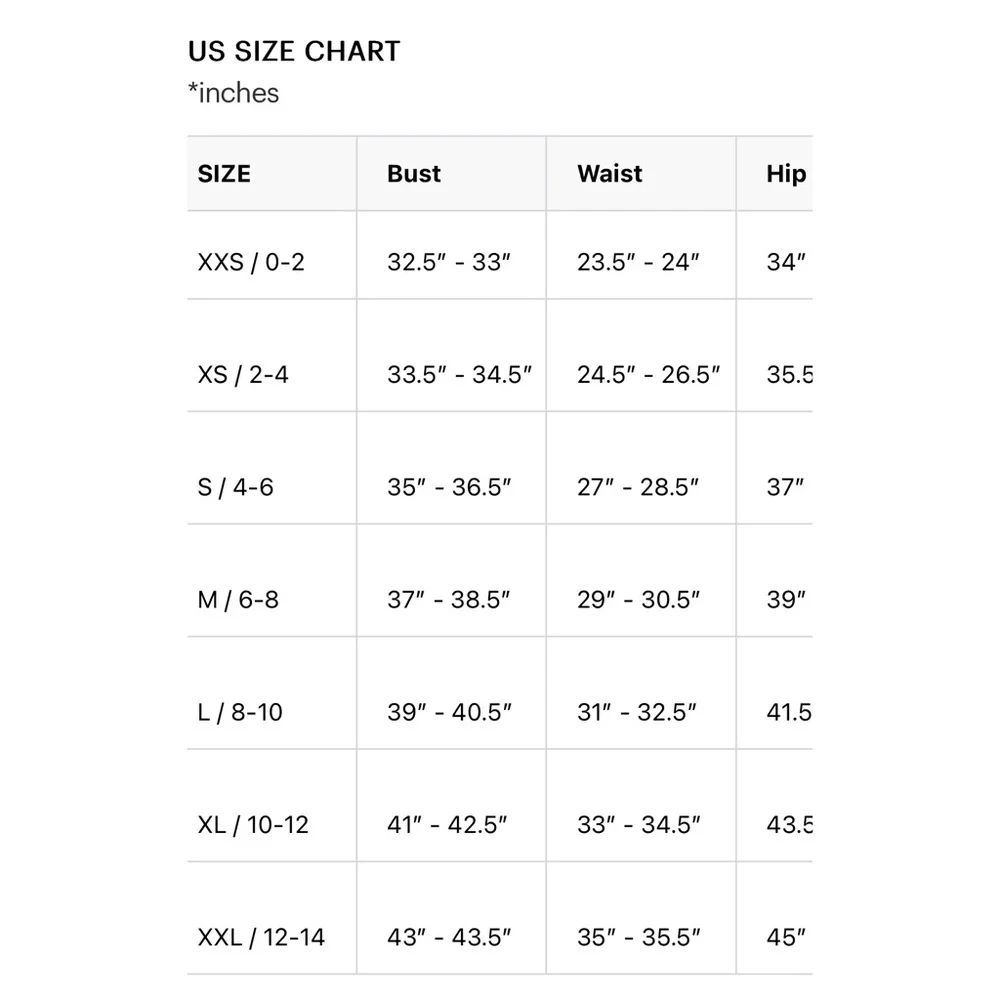1000x1000 pixels.
Task: Click the XL / 10-12 size row
Action: click(500, 805)
